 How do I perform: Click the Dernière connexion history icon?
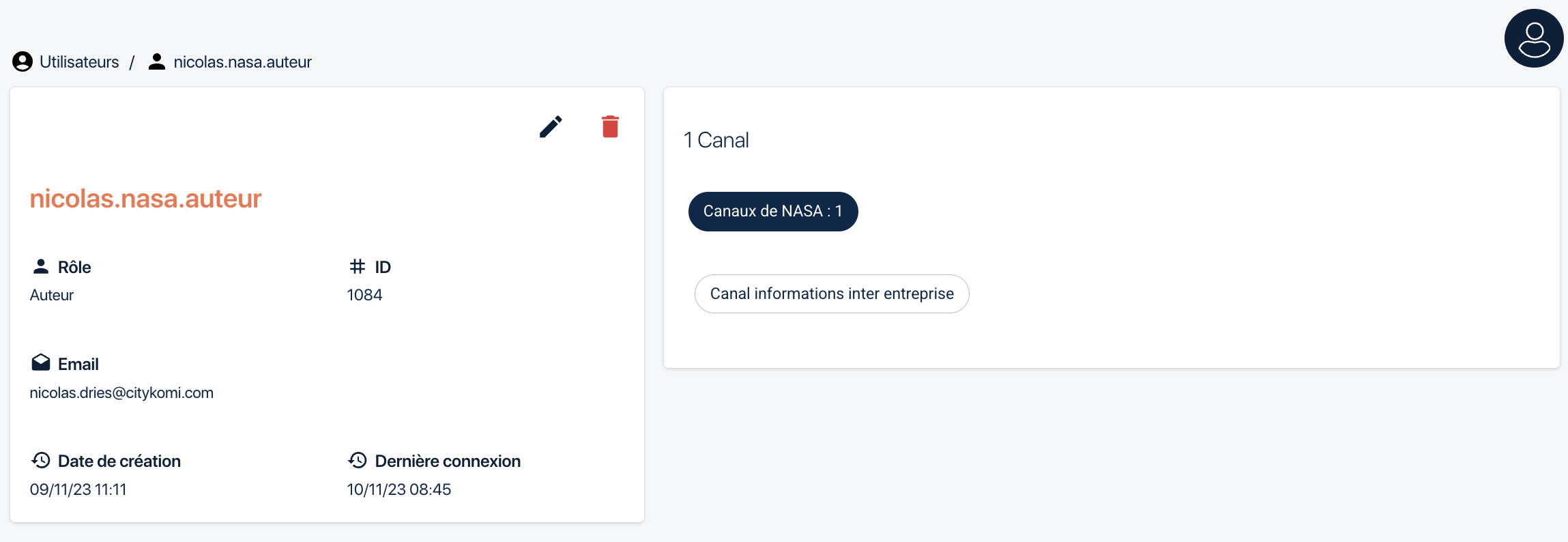click(x=358, y=461)
